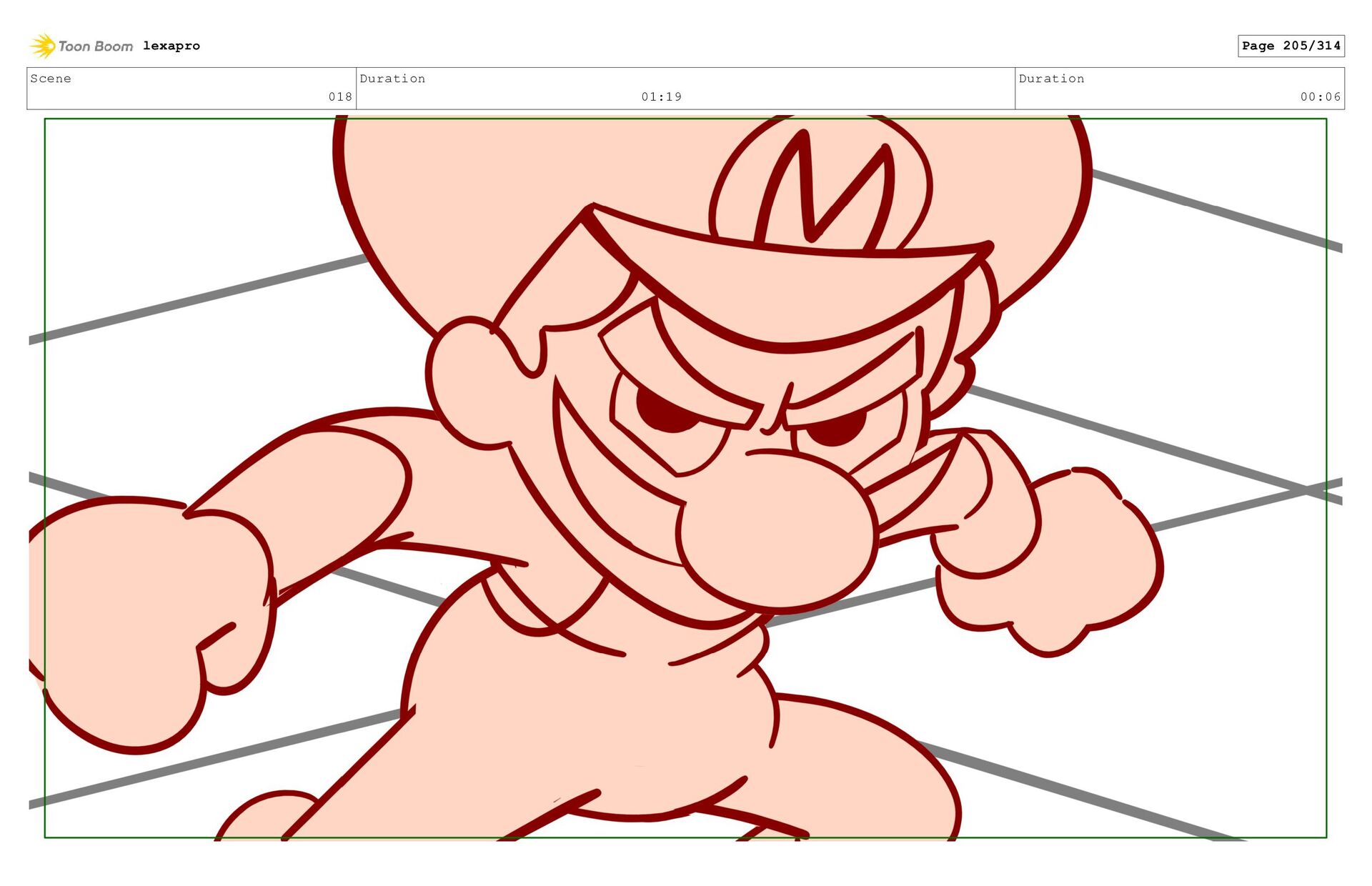Click the 'Page 205/314' indicator
This screenshot has width=1372, height=886.
(x=1291, y=46)
